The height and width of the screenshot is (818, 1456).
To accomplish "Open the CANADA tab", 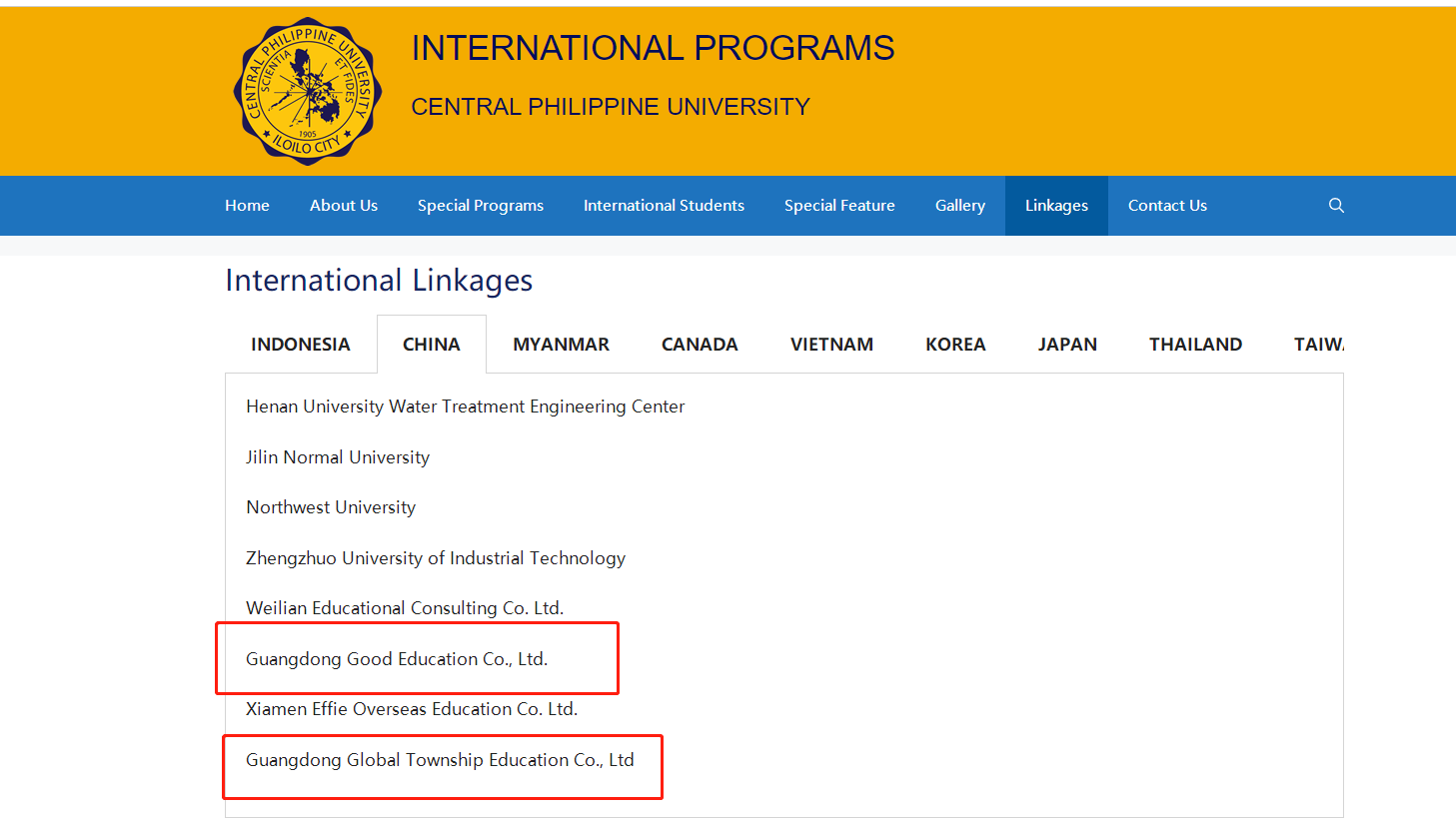I will click(700, 345).
